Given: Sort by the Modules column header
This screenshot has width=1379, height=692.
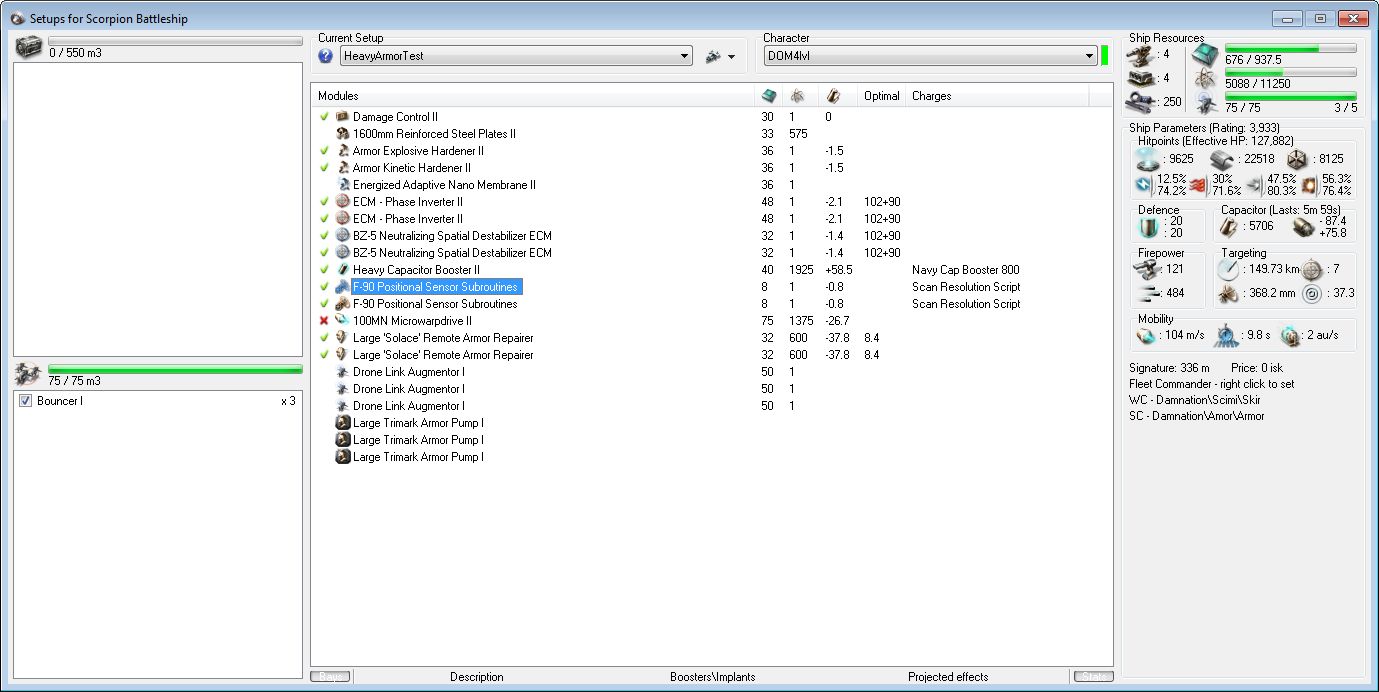Looking at the screenshot, I should click(533, 96).
